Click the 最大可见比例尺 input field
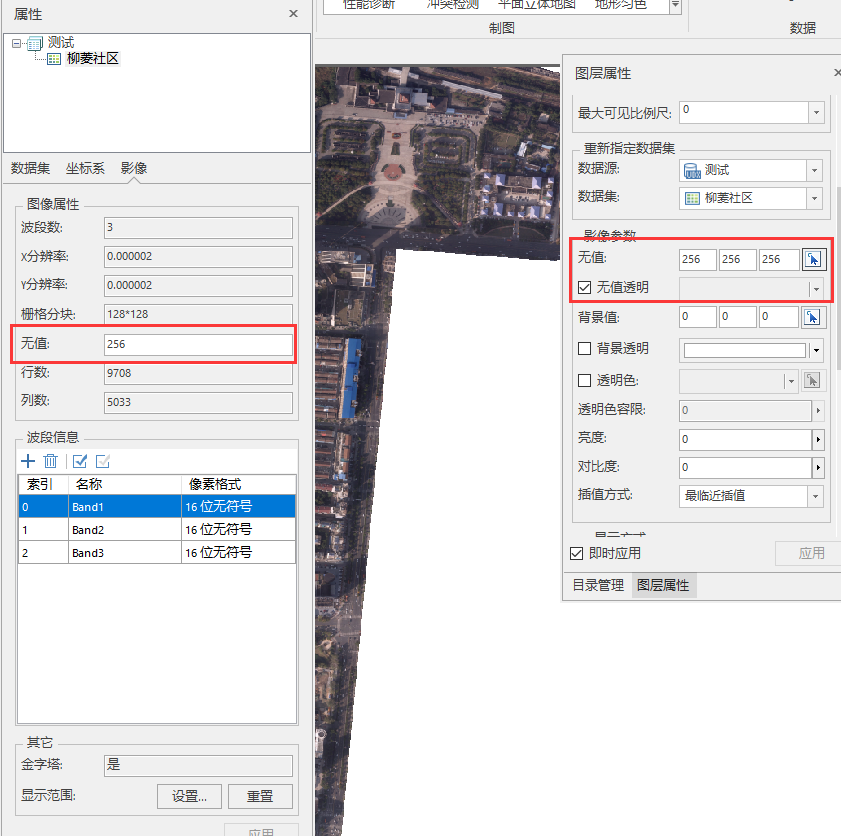841x836 pixels. pos(744,113)
